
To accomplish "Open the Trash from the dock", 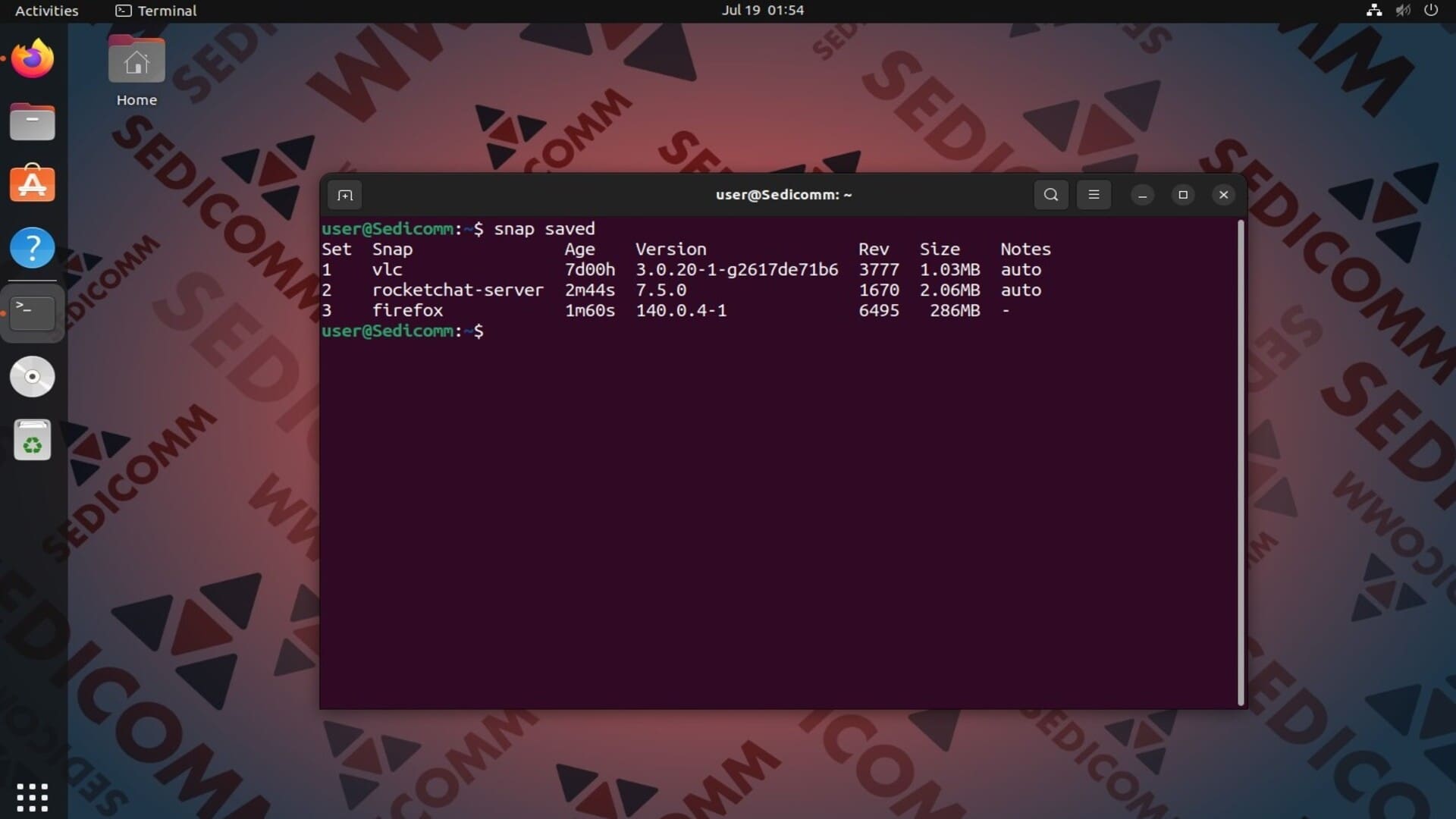I will click(x=33, y=440).
